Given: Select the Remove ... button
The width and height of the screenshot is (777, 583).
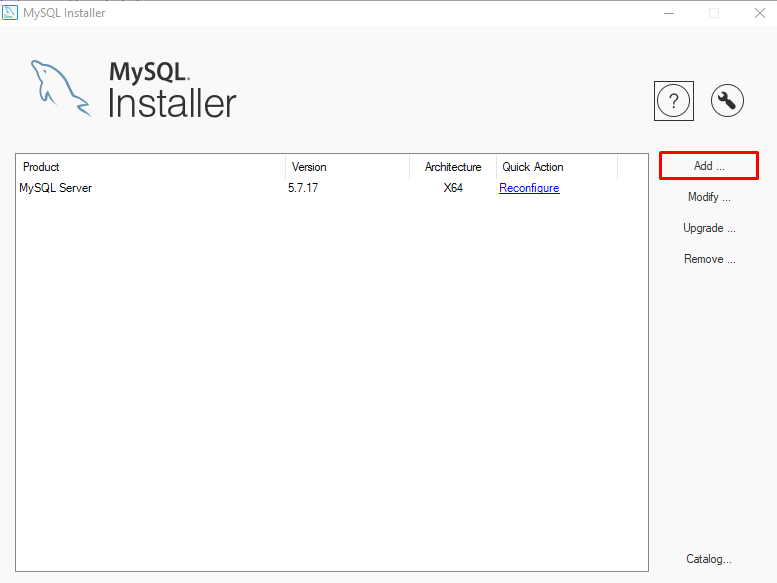Looking at the screenshot, I should [x=709, y=259].
